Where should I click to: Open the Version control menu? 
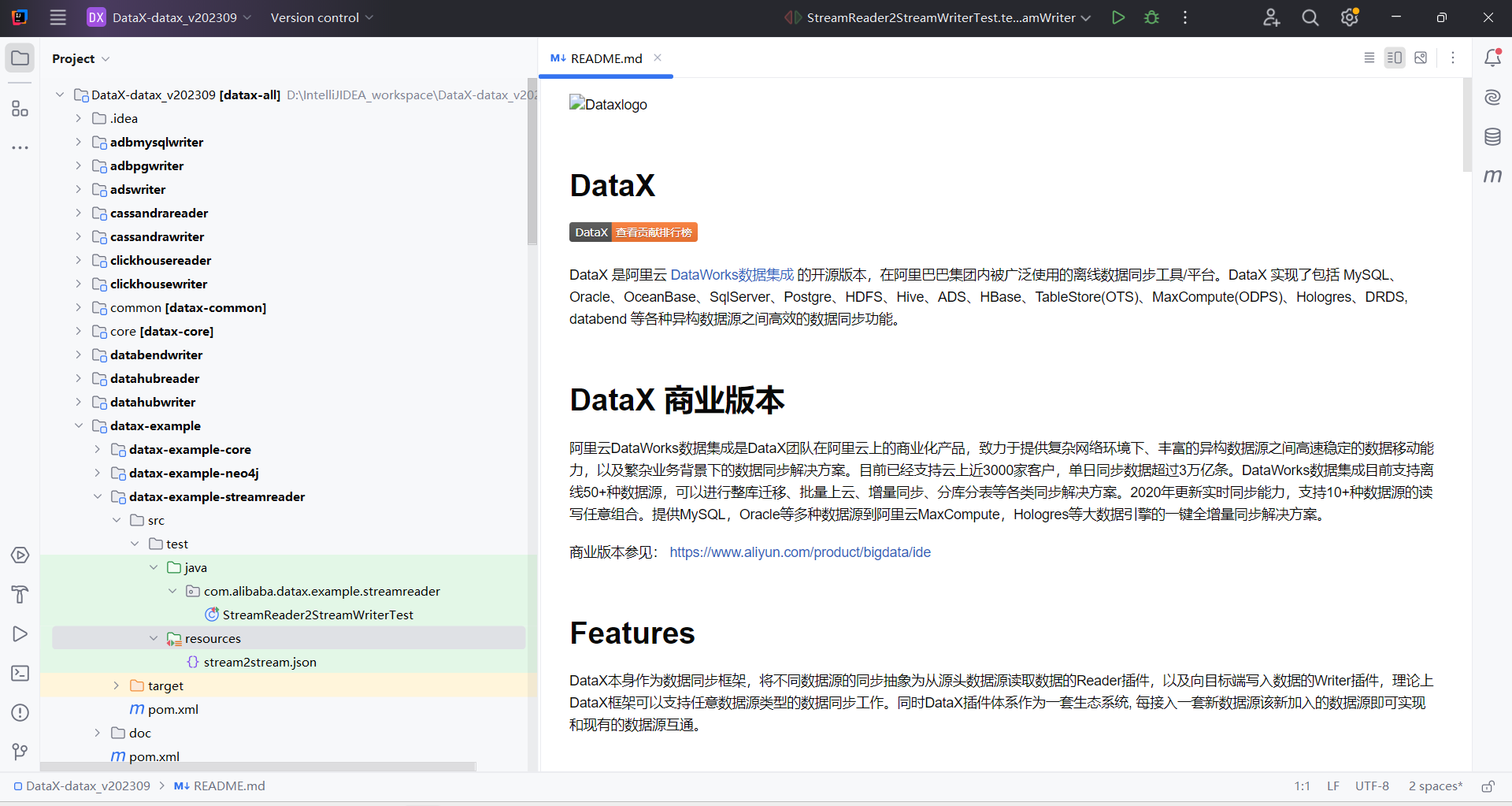320,17
